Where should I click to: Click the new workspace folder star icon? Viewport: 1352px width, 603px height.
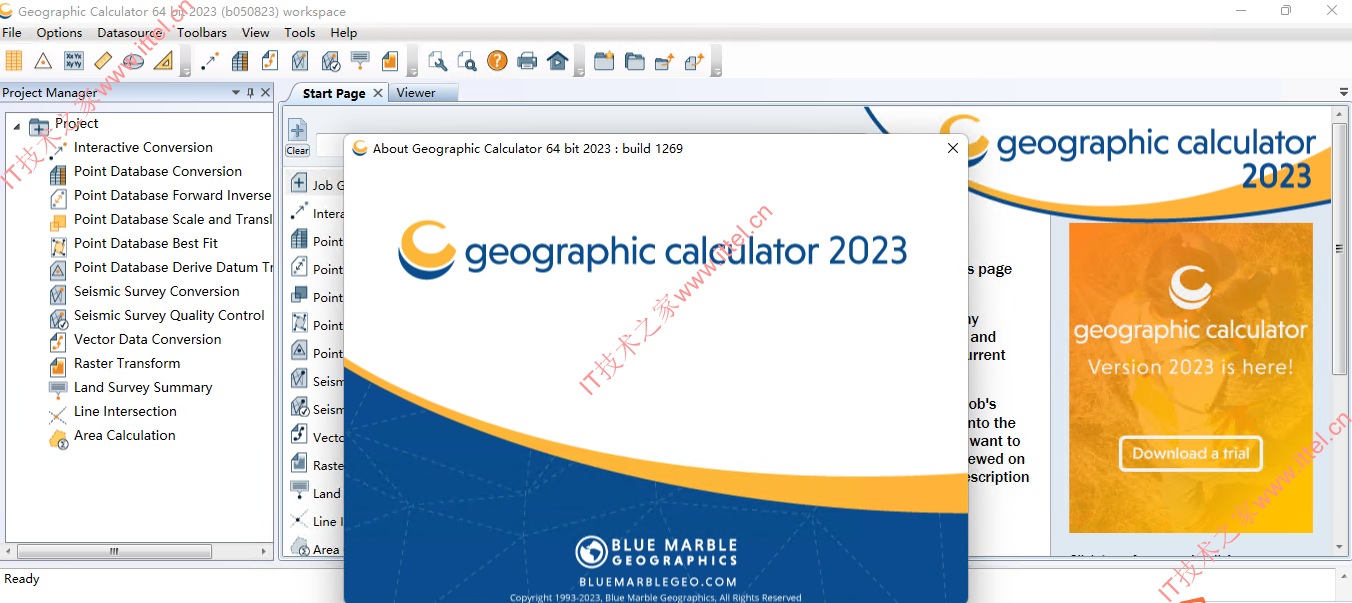click(x=603, y=61)
